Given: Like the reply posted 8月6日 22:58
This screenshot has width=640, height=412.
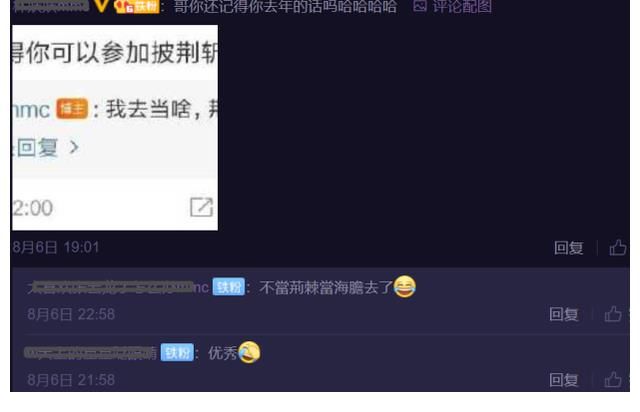Looking at the screenshot, I should (x=613, y=314).
